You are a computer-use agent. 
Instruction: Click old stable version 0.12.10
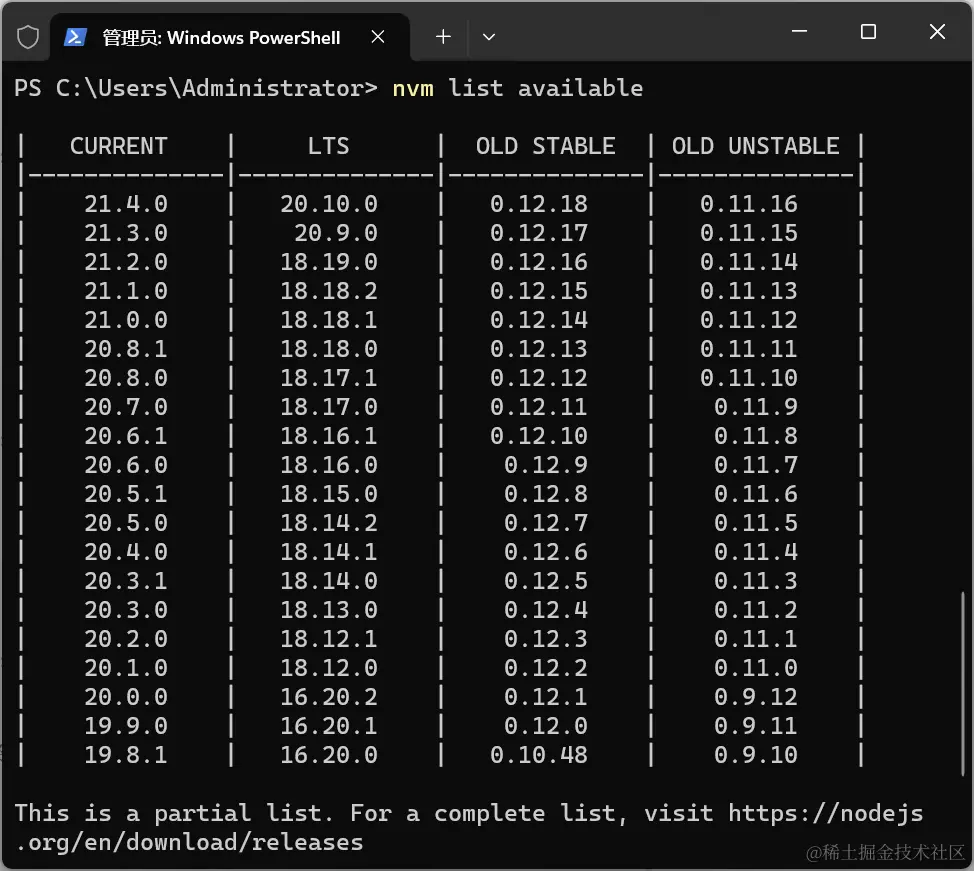tap(539, 436)
